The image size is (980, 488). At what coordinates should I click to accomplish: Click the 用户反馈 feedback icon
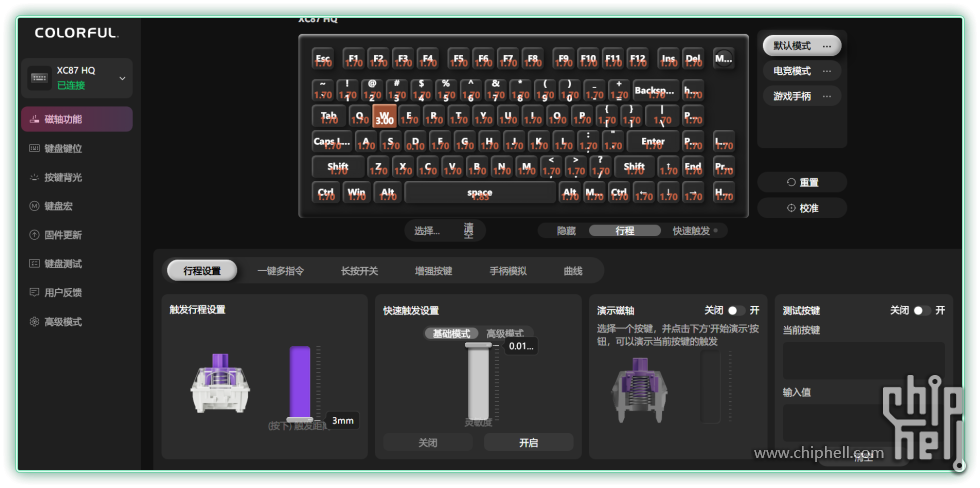pyautogui.click(x=34, y=292)
